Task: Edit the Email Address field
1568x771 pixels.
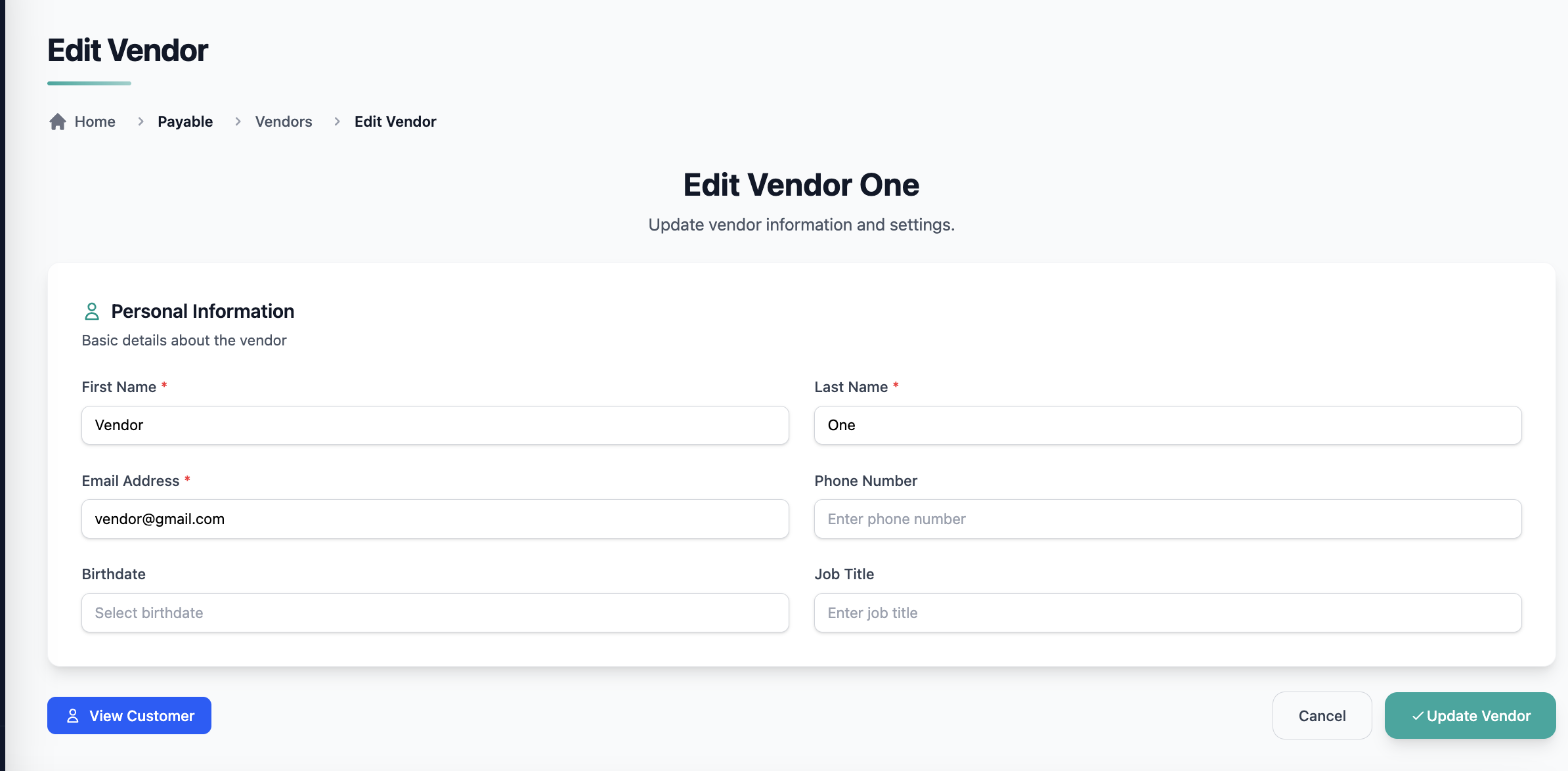Action: click(x=435, y=519)
